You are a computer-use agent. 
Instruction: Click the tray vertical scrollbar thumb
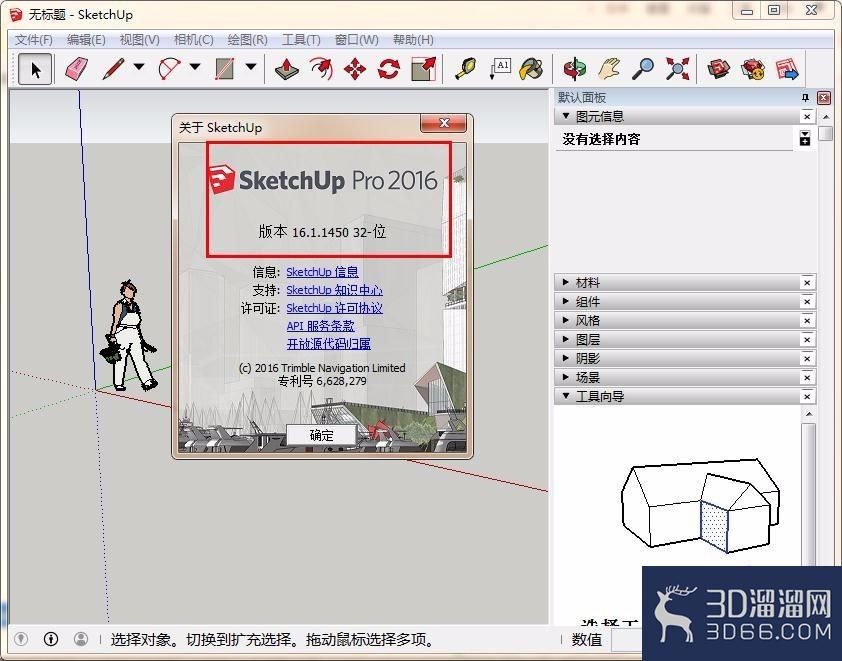[826, 133]
